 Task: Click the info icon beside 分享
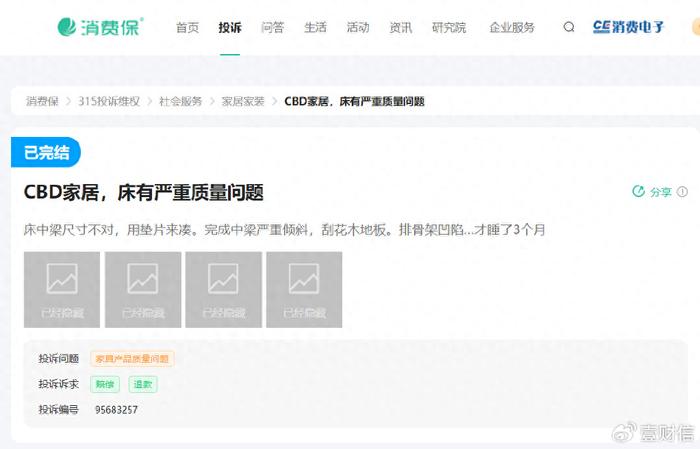click(x=682, y=191)
